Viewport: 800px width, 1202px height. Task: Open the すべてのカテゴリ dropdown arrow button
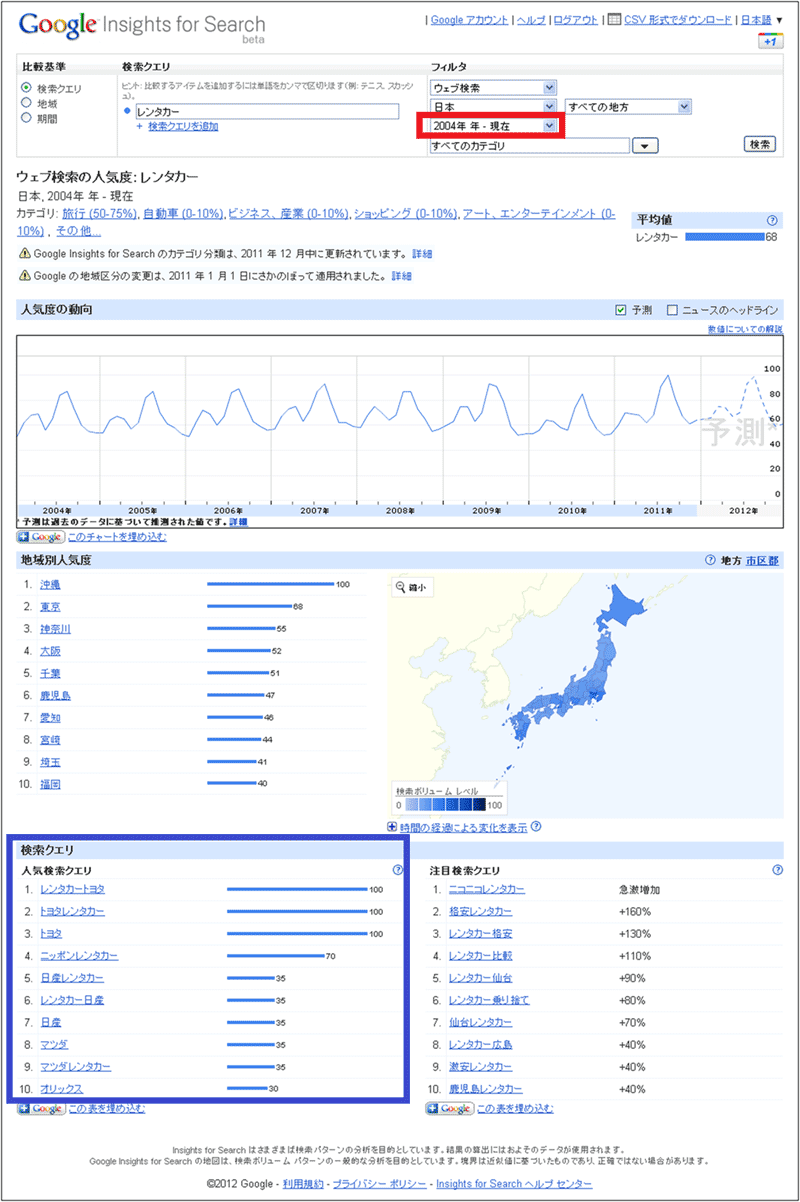click(x=648, y=146)
